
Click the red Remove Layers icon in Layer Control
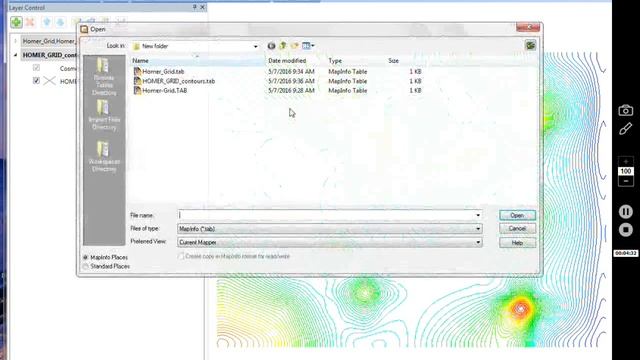pos(30,22)
